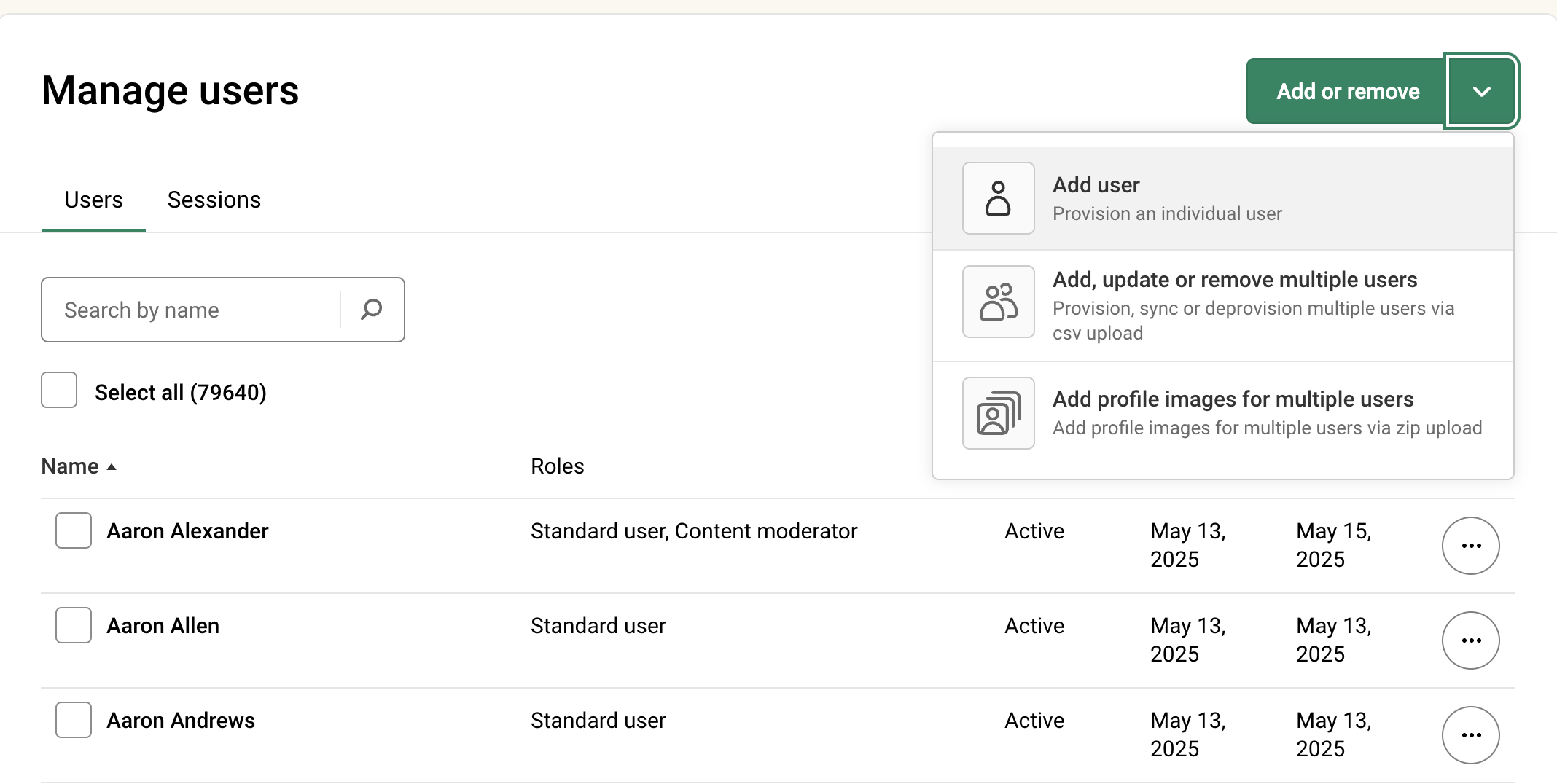Open the ellipsis menu for Aaron Allen
The height and width of the screenshot is (784, 1557).
pos(1470,640)
